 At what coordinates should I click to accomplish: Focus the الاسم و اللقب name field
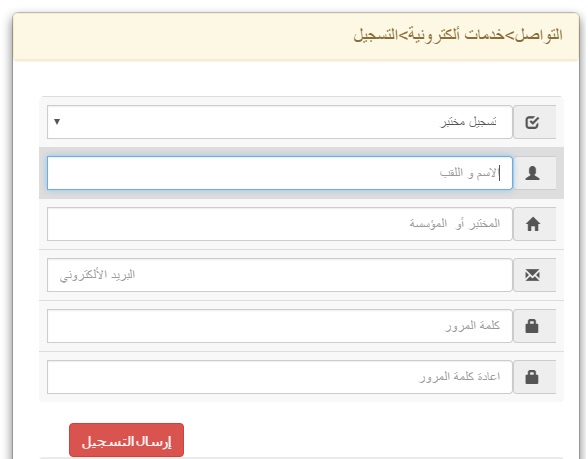point(280,173)
